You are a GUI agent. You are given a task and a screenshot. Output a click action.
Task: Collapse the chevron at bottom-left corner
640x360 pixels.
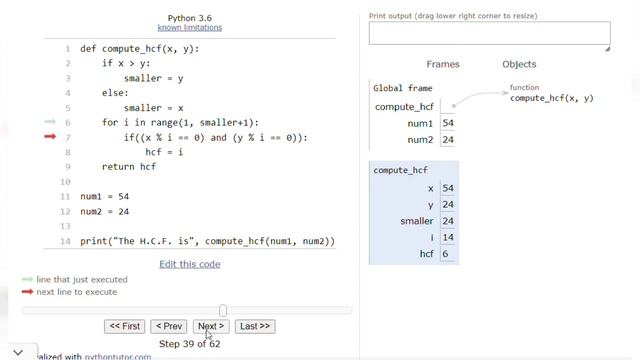(x=18, y=352)
